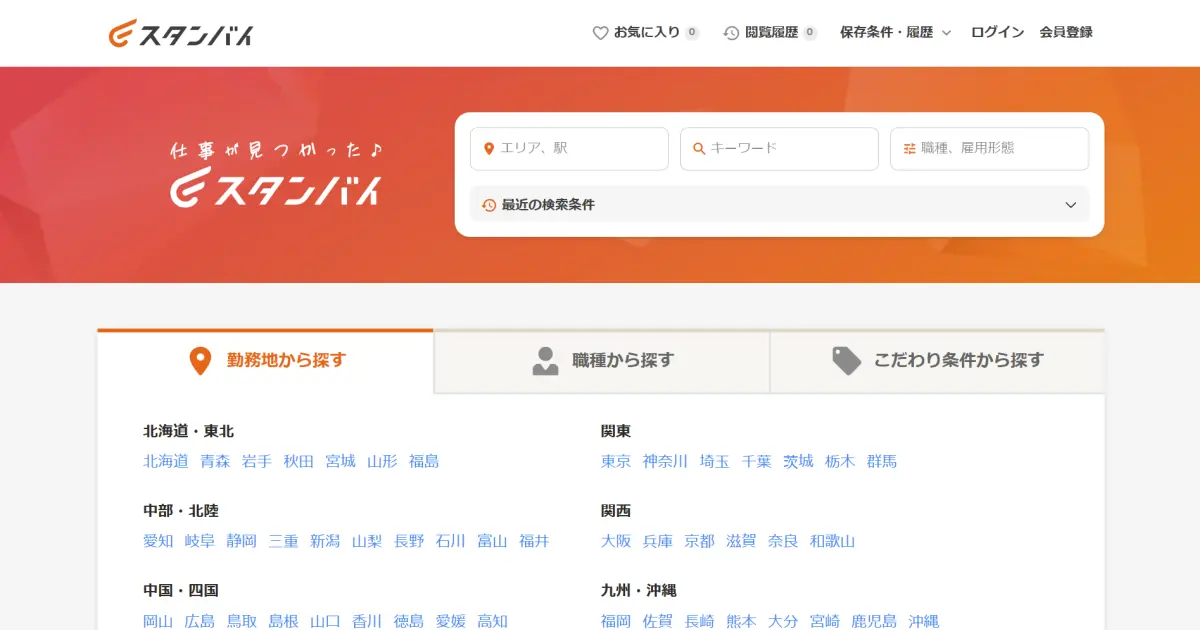The width and height of the screenshot is (1200, 630).
Task: Click the person icon on job type tab
Action: point(545,361)
